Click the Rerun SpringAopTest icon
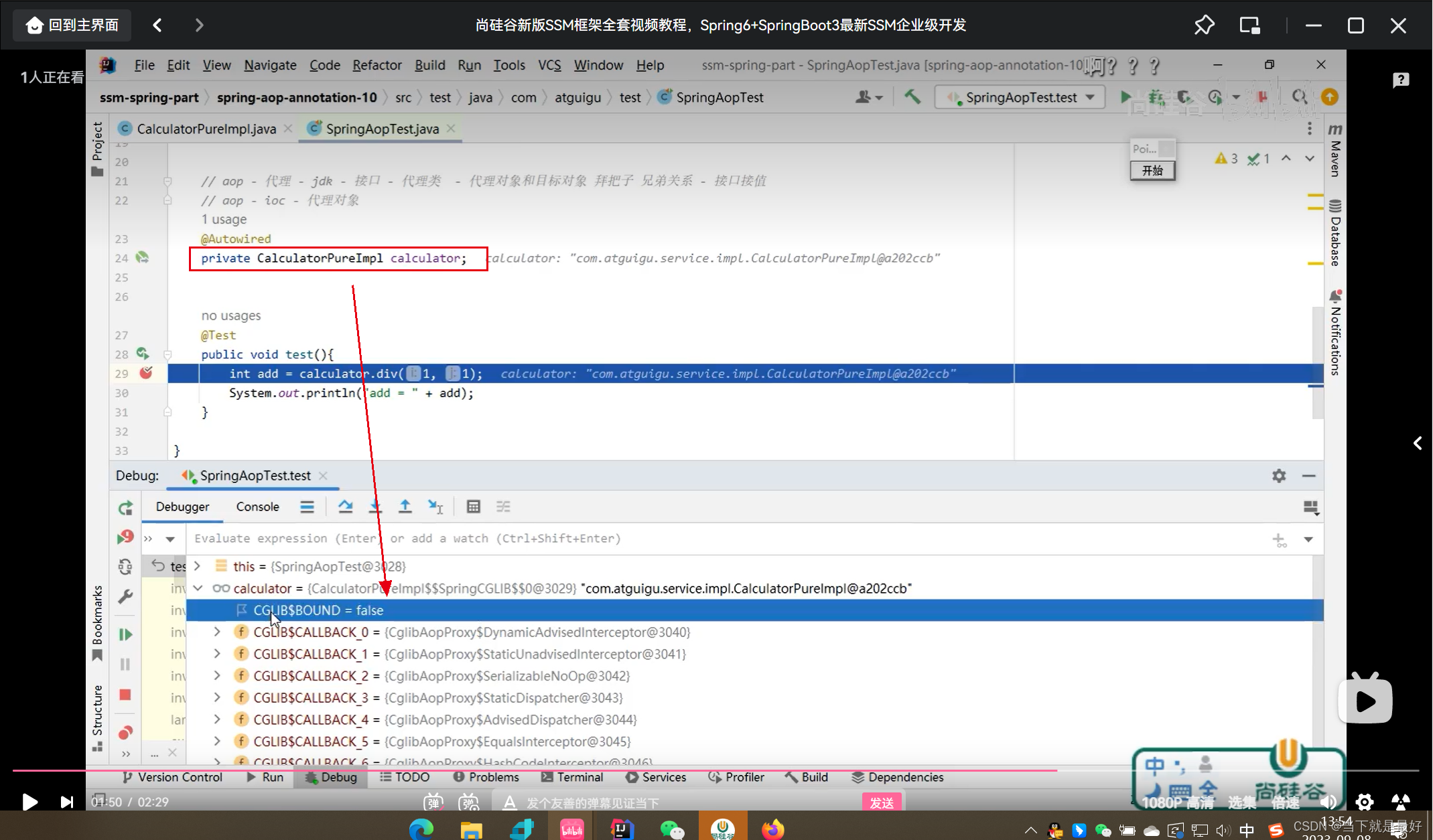The image size is (1433, 840). [125, 508]
